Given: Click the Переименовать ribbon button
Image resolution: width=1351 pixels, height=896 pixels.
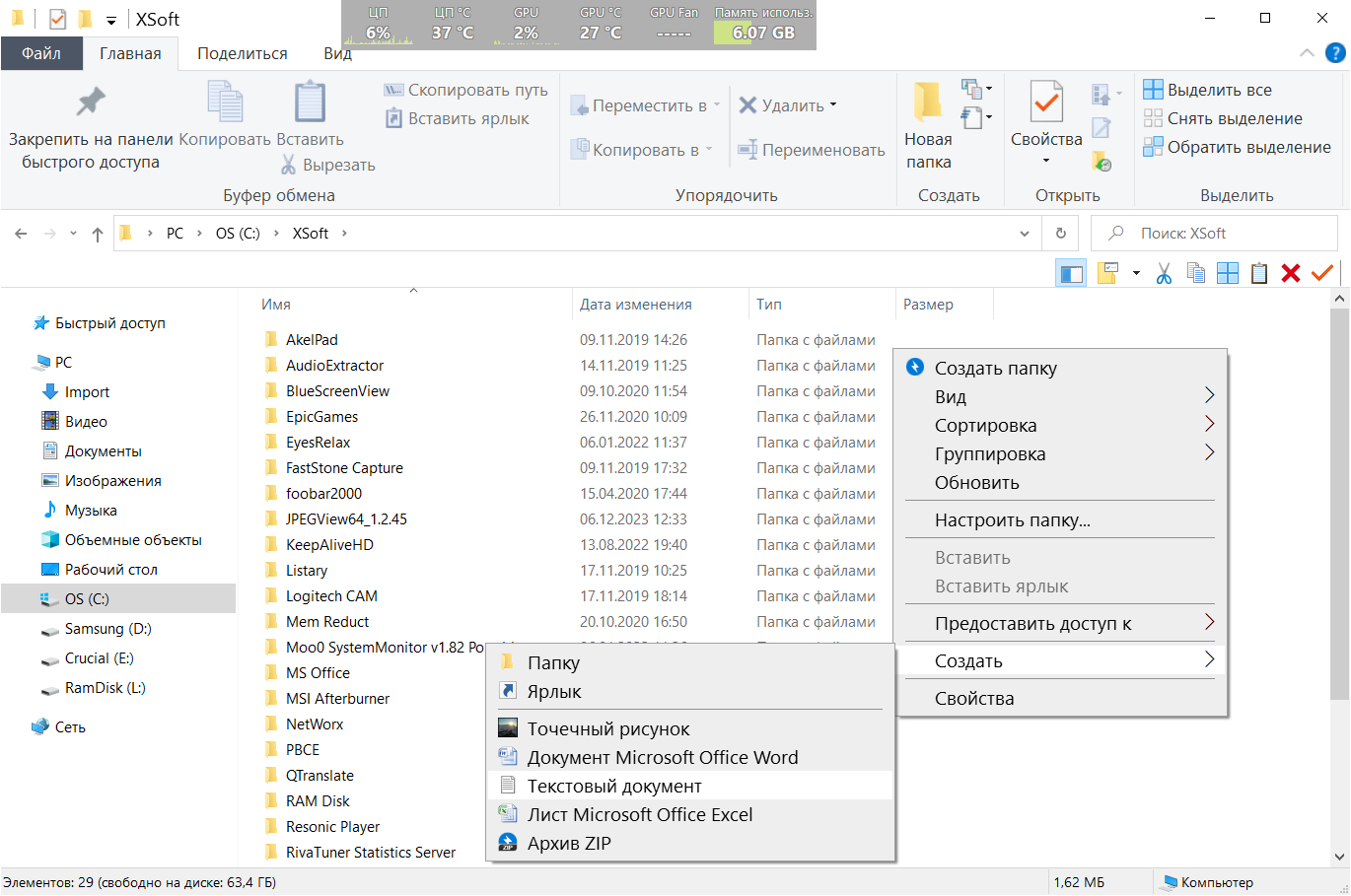Looking at the screenshot, I should click(811, 150).
